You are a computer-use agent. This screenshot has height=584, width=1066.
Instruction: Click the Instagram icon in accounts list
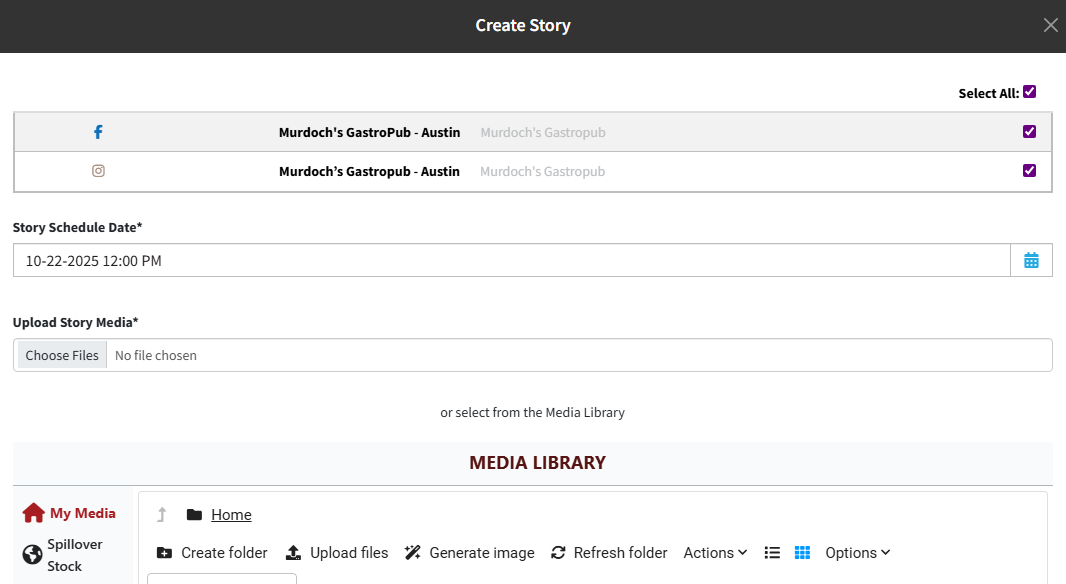point(98,171)
